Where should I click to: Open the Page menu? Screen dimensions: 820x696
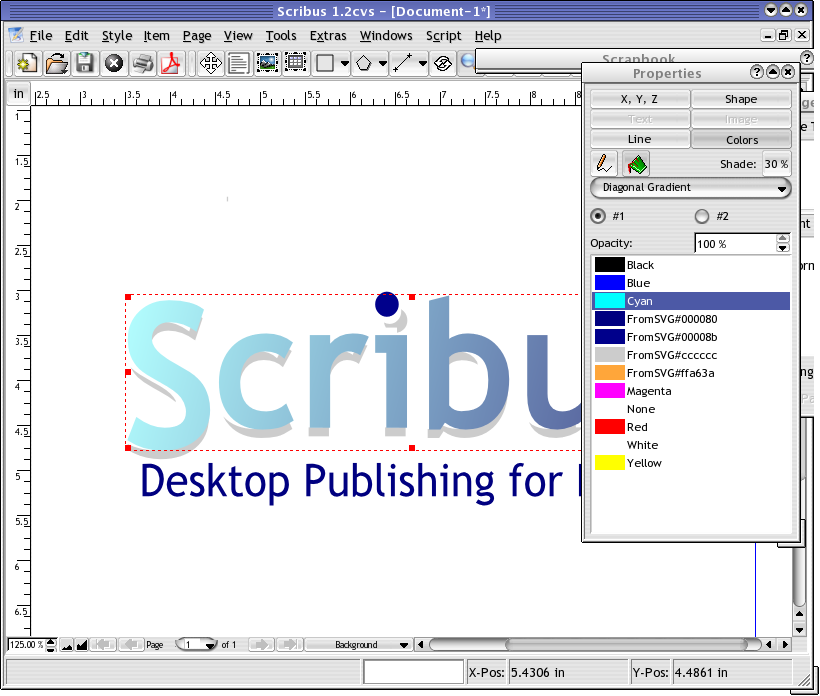(197, 36)
